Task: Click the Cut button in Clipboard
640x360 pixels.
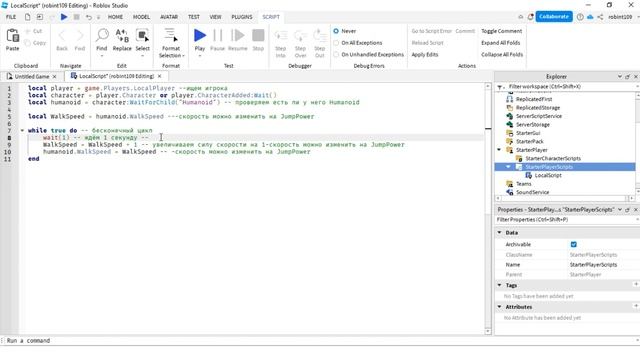Action: coord(33,31)
